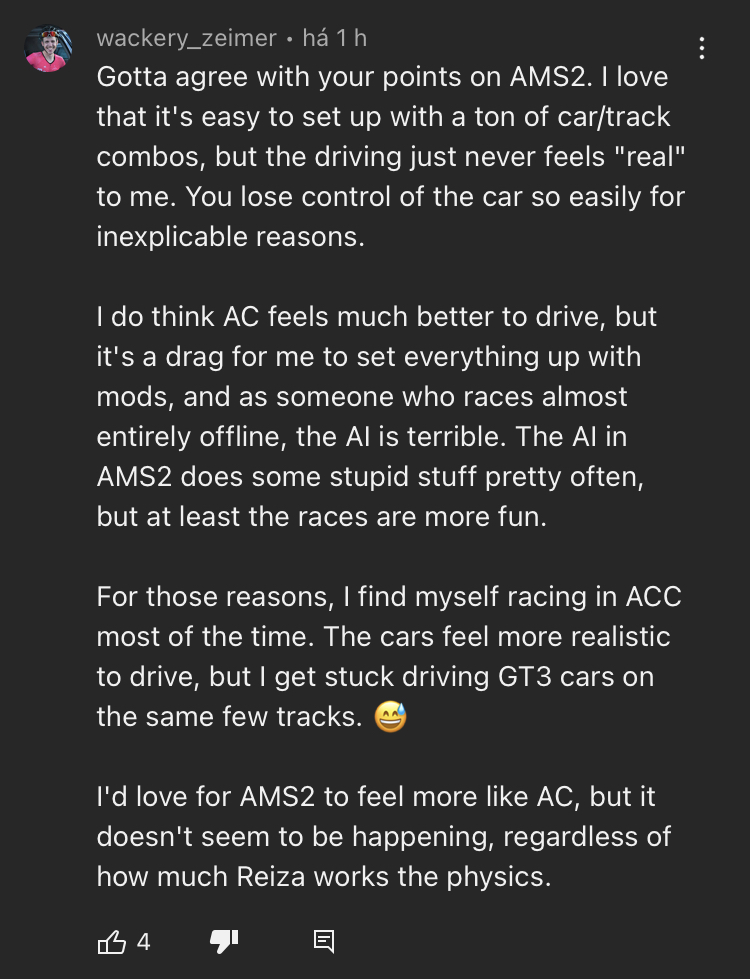Click the final paragraph starting 'I'd love'
750x979 pixels.
click(385, 836)
